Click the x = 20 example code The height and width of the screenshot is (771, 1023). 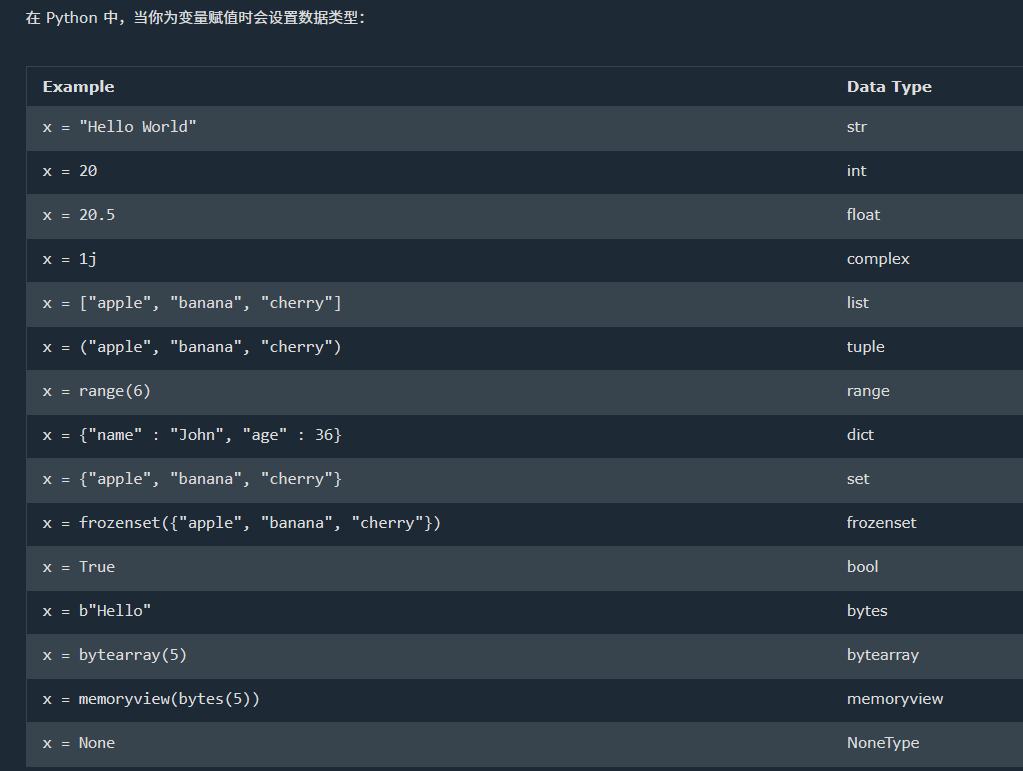70,171
